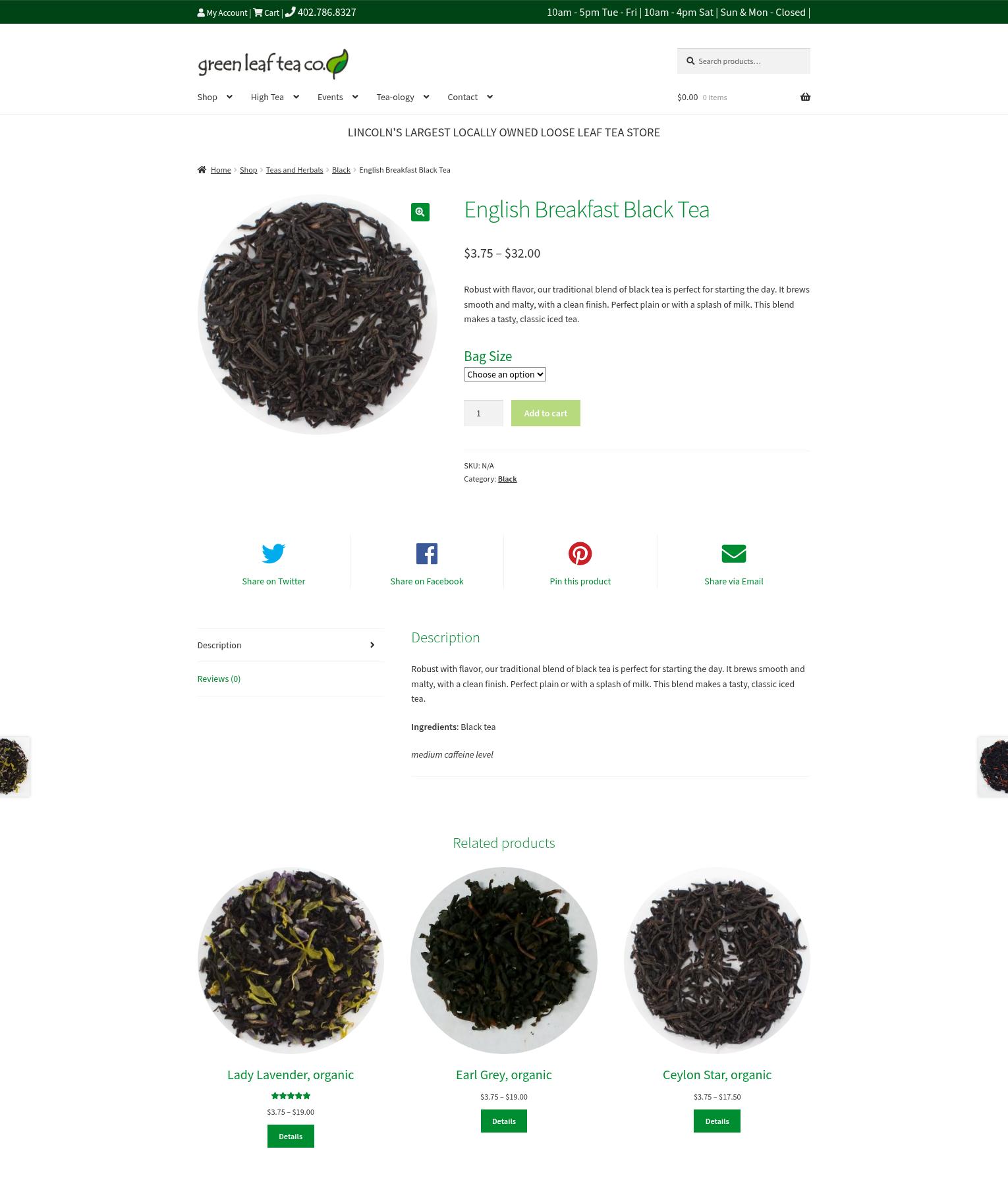
Task: Open the Bag Size option dropdown
Action: click(x=505, y=374)
